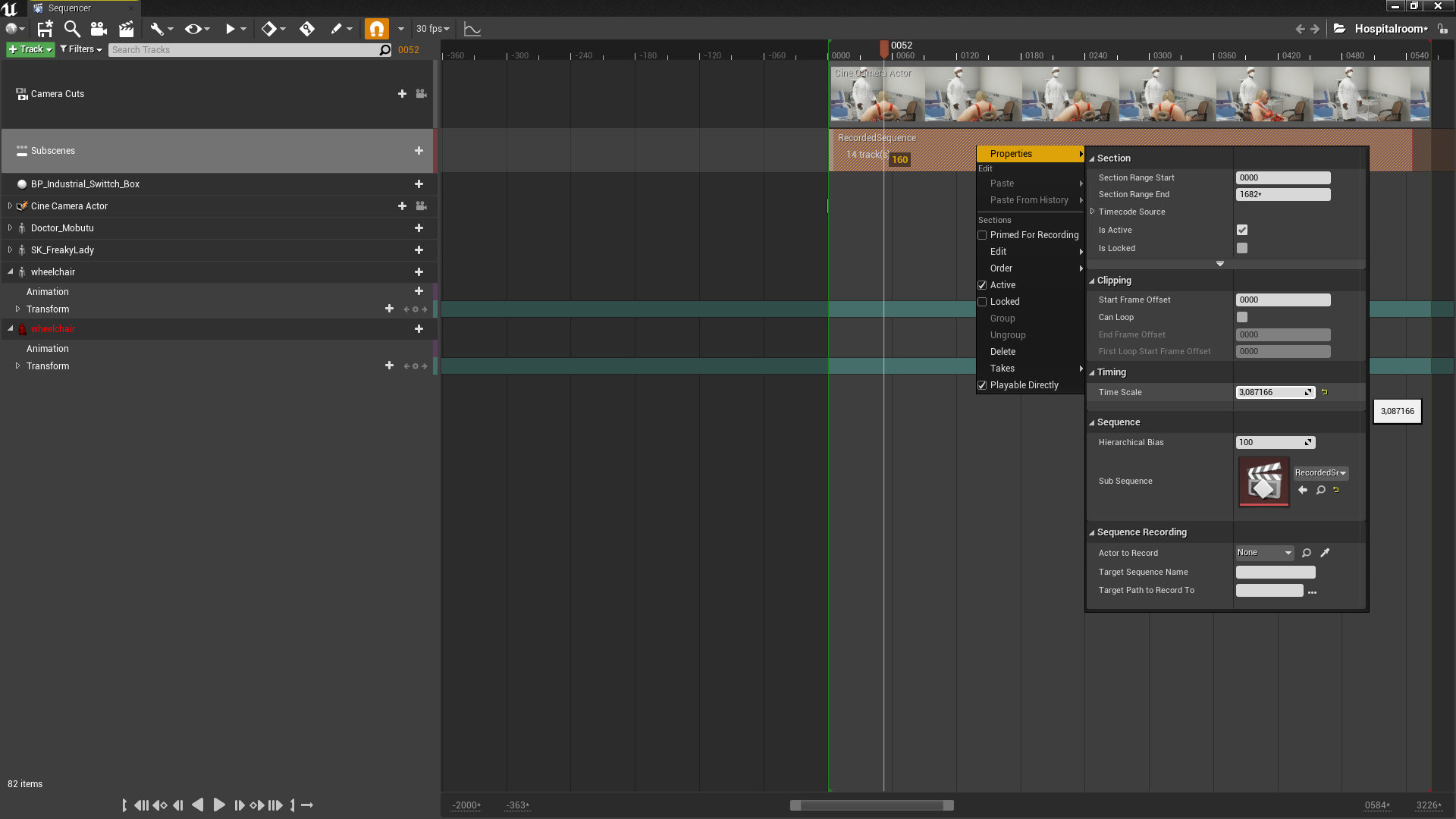1456x819 pixels.
Task: Open the Order submenu
Action: click(x=1031, y=268)
